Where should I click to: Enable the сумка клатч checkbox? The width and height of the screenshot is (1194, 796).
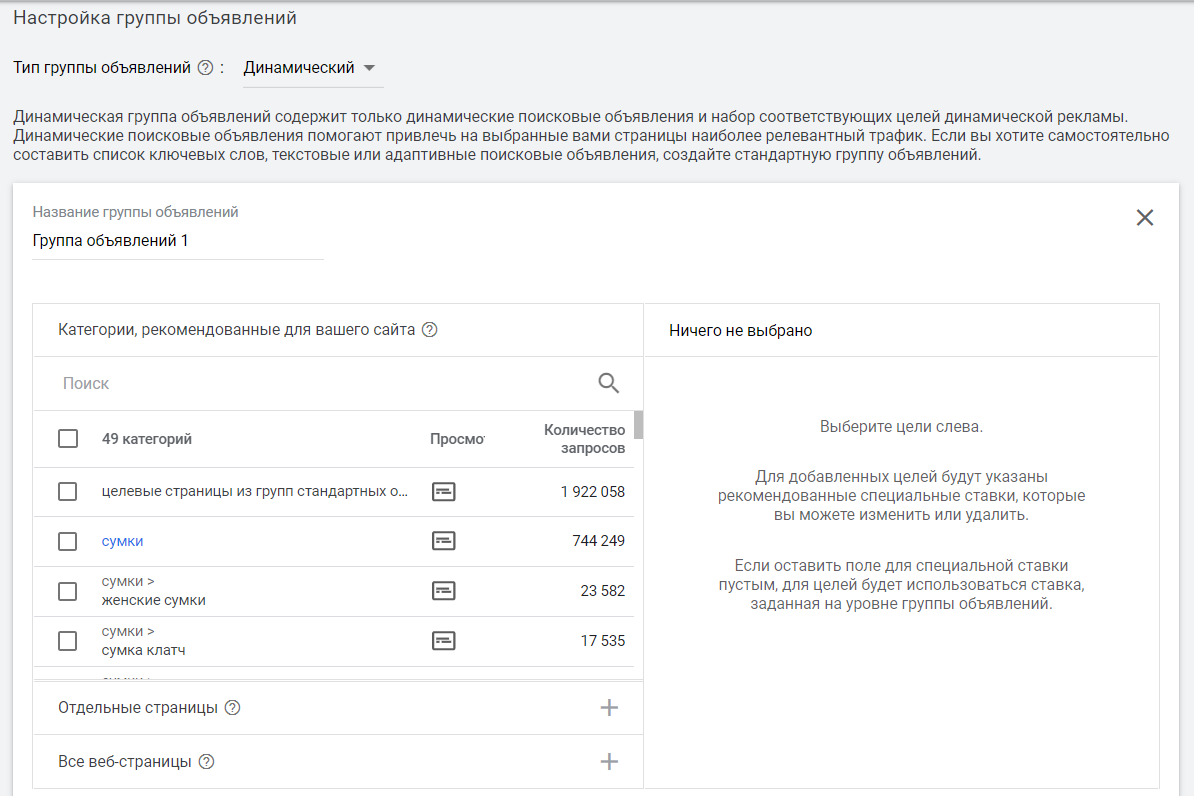click(68, 641)
